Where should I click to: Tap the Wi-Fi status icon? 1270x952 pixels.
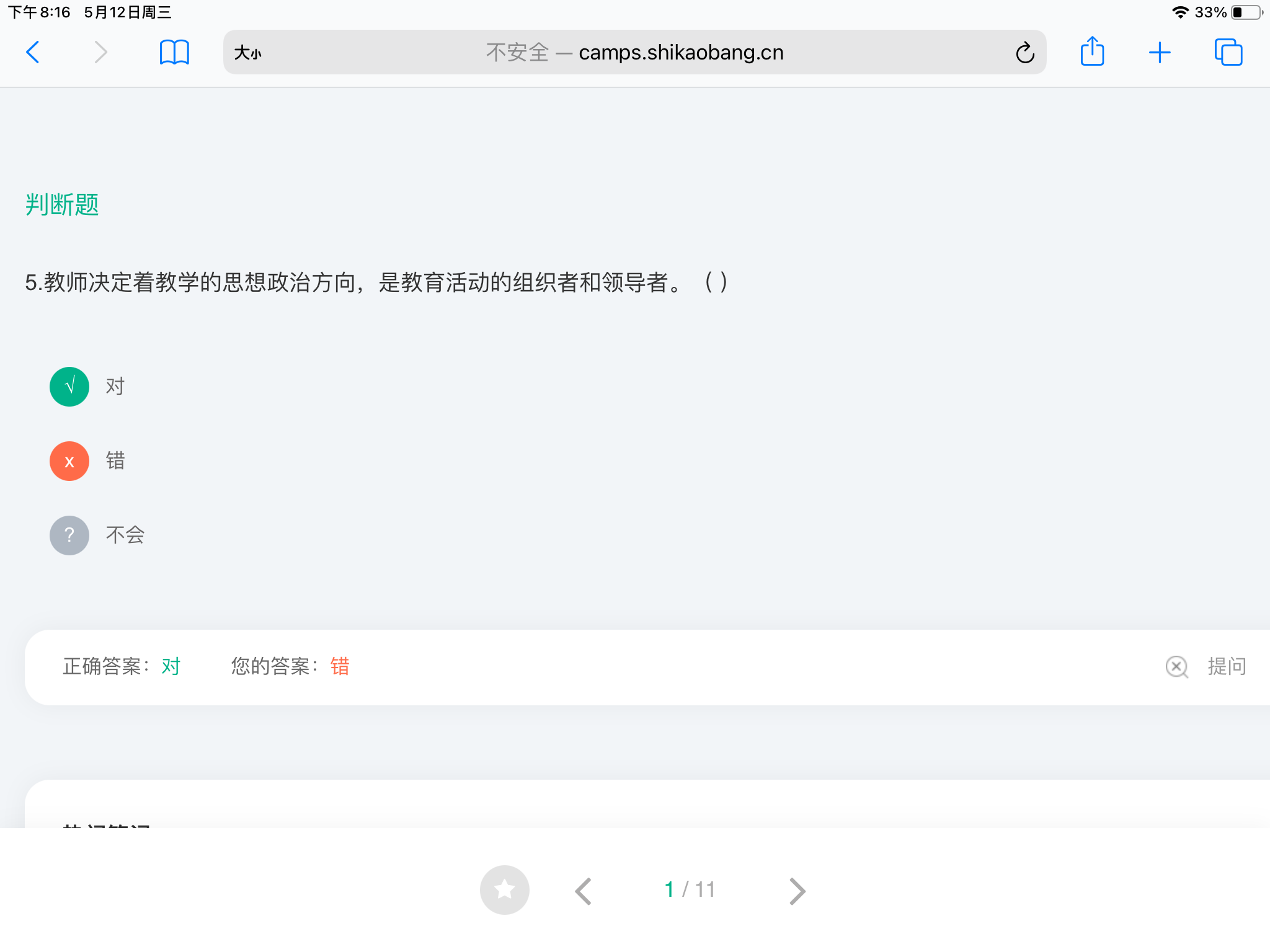coord(1180,12)
